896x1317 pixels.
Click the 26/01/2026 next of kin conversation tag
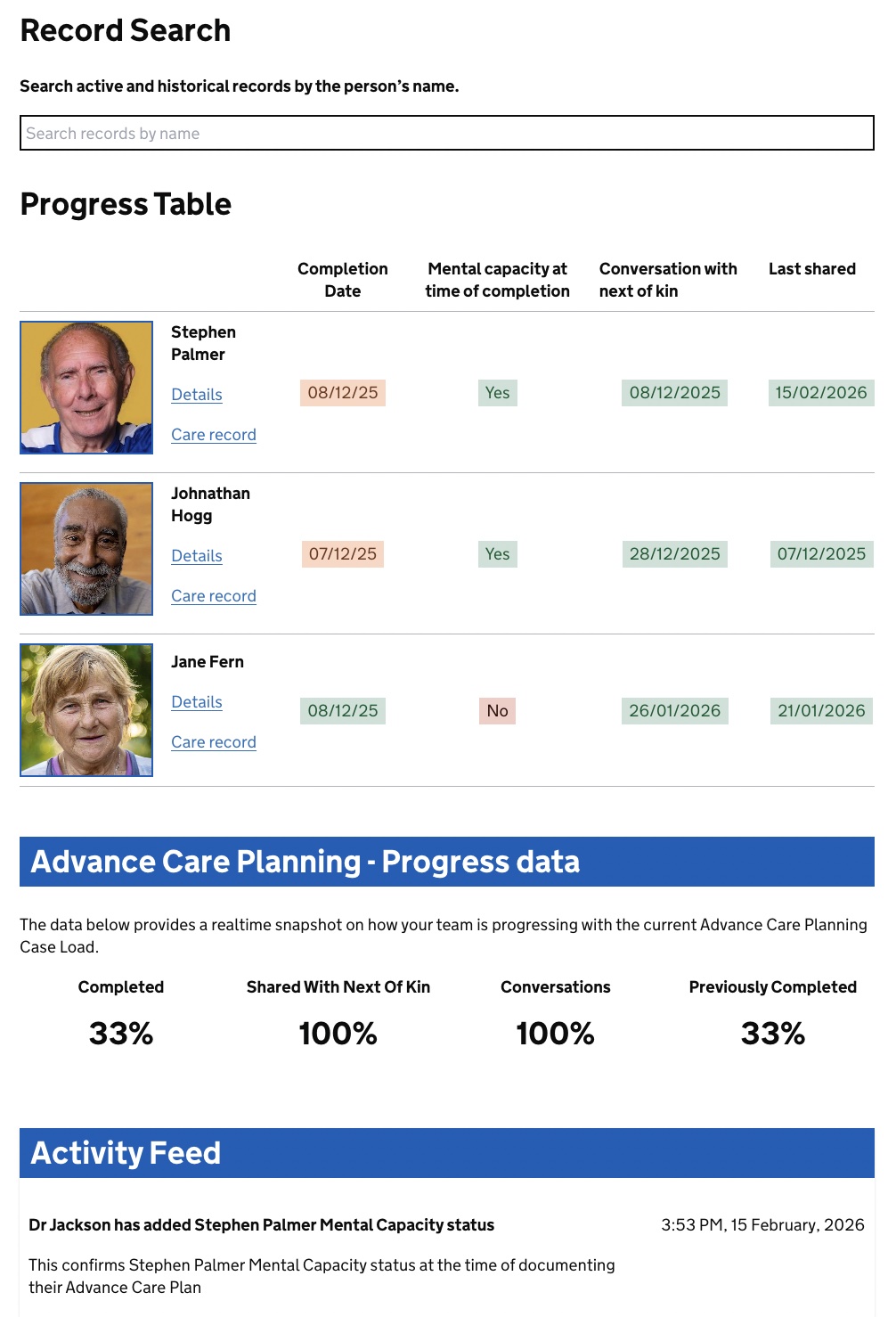click(674, 711)
